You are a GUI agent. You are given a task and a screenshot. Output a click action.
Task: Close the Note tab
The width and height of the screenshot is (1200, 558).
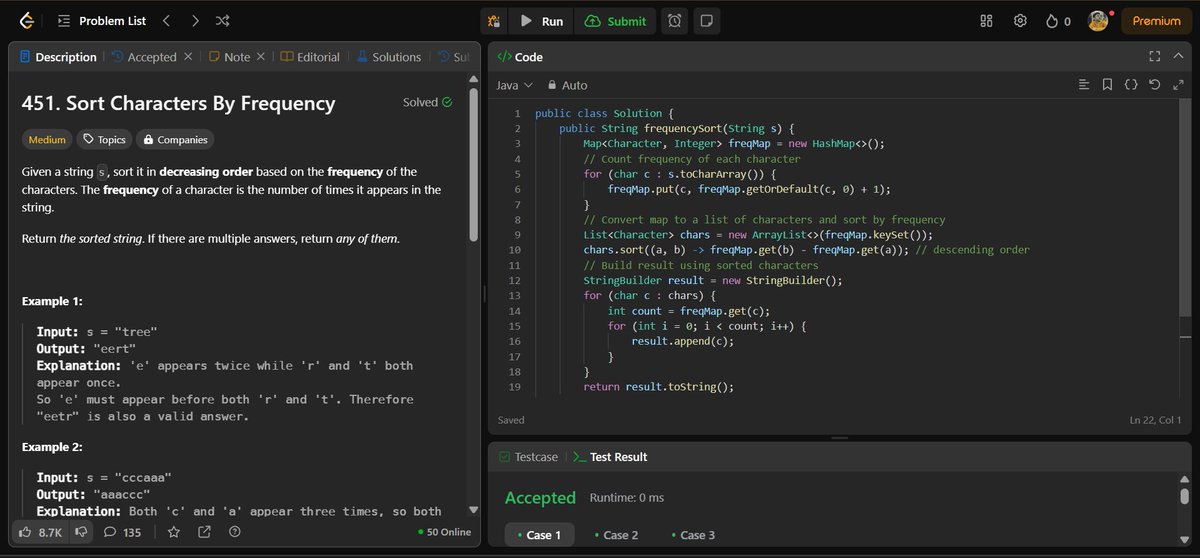point(261,57)
